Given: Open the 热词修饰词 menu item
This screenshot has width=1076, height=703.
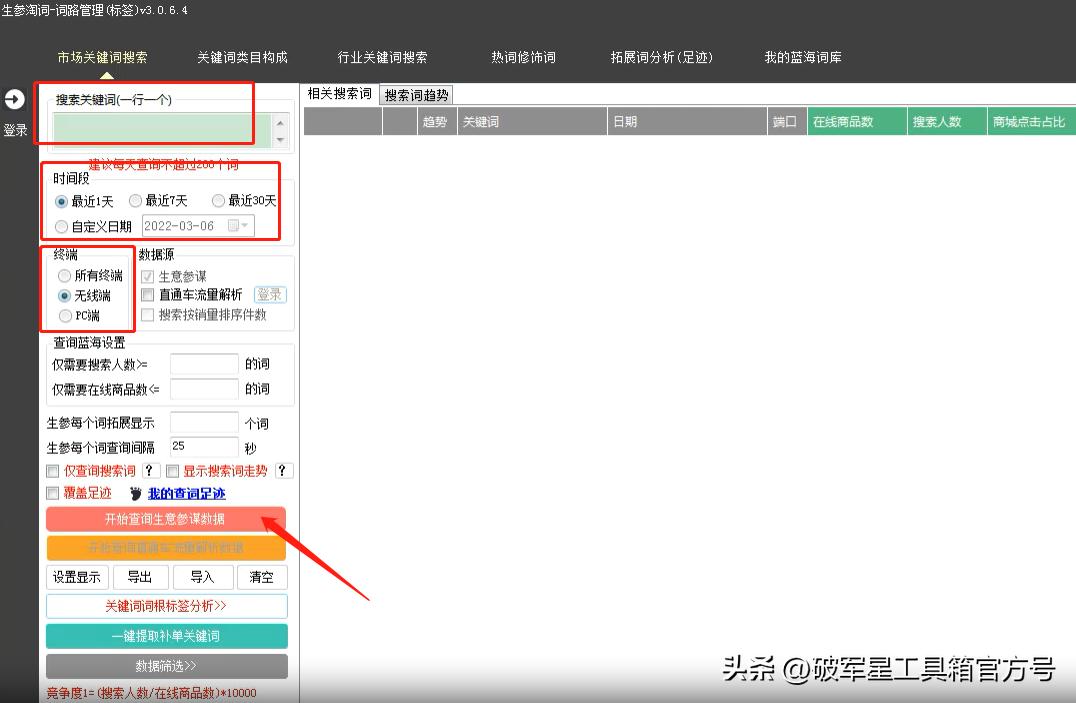Looking at the screenshot, I should [x=525, y=58].
